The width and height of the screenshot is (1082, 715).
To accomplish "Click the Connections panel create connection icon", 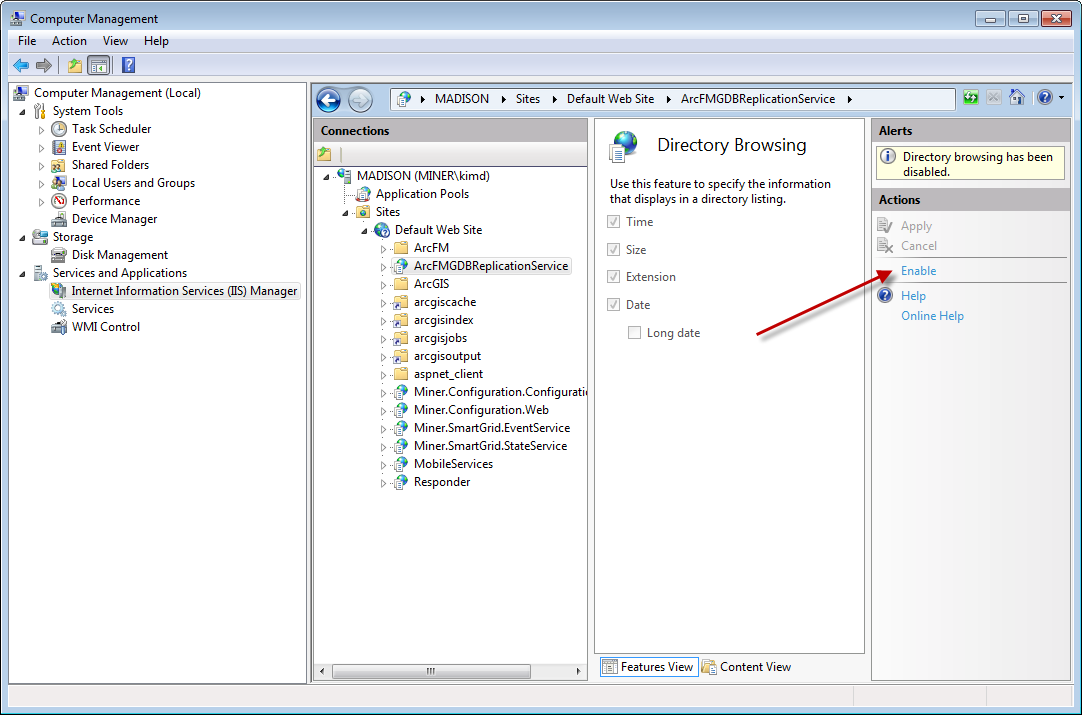I will [324, 154].
